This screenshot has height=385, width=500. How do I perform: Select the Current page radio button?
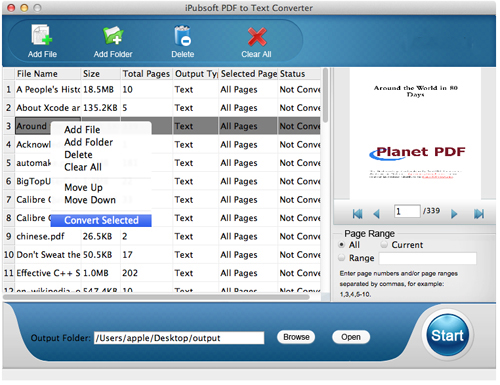[384, 245]
